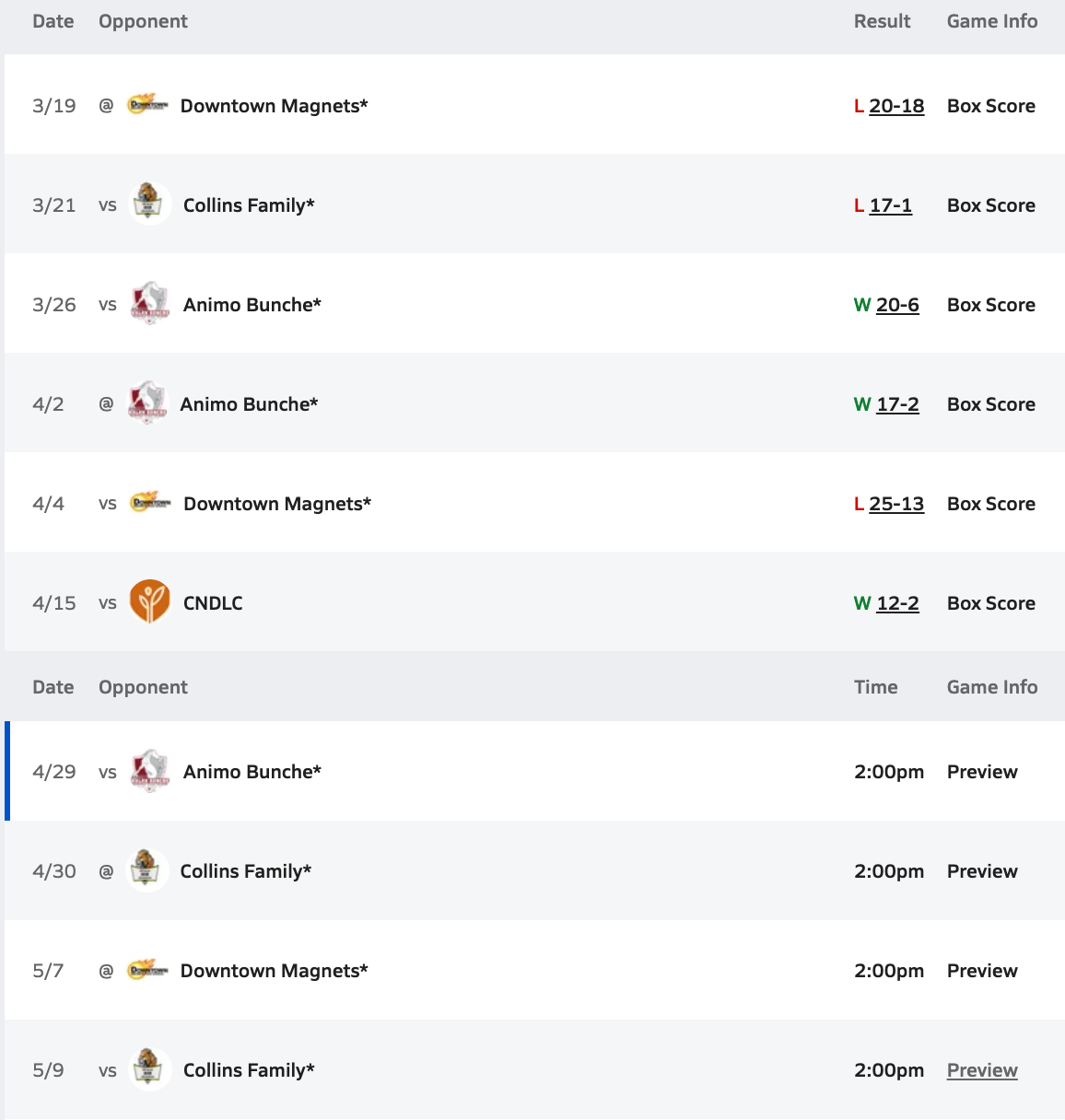Click Collins Family logo on 4/30 game
Image resolution: width=1065 pixels, height=1120 pixels.
pos(146,870)
